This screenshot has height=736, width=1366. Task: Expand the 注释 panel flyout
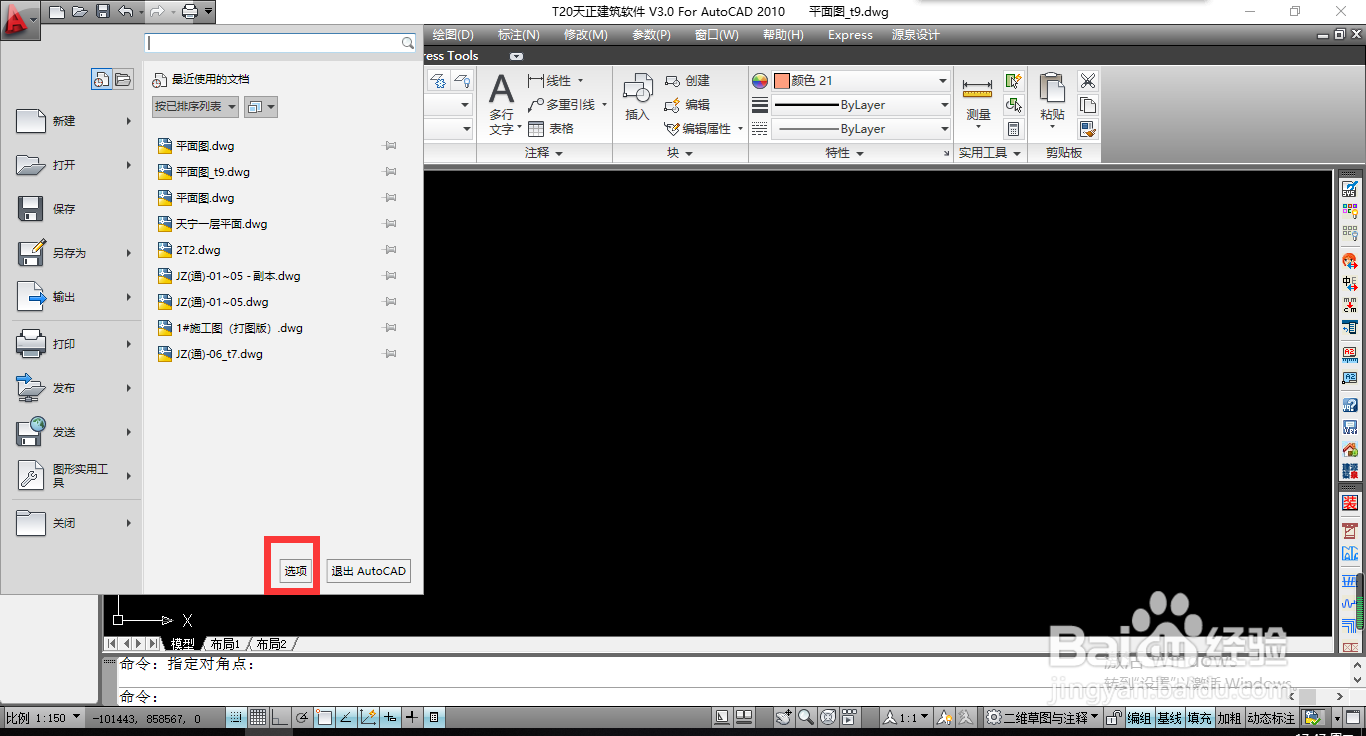[544, 153]
